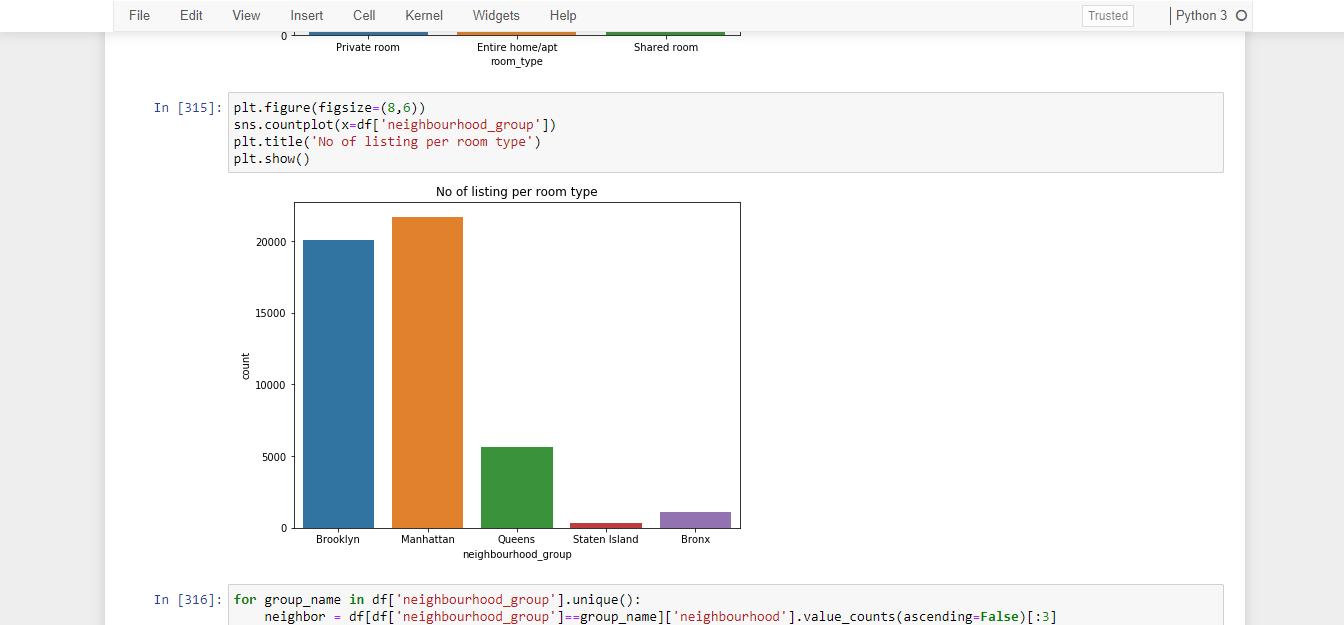Image resolution: width=1344 pixels, height=625 pixels.
Task: Click the orange Manhattan bar in chart
Action: [427, 372]
